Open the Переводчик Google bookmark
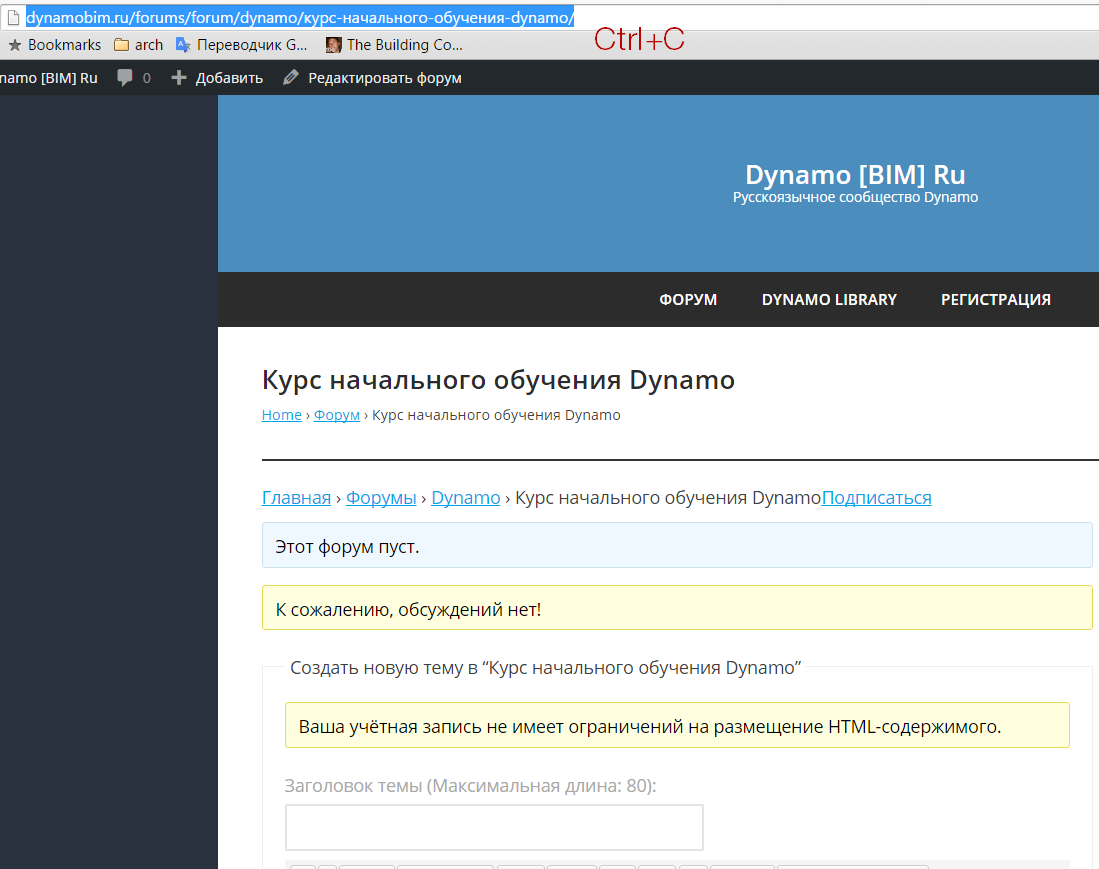 pos(242,45)
